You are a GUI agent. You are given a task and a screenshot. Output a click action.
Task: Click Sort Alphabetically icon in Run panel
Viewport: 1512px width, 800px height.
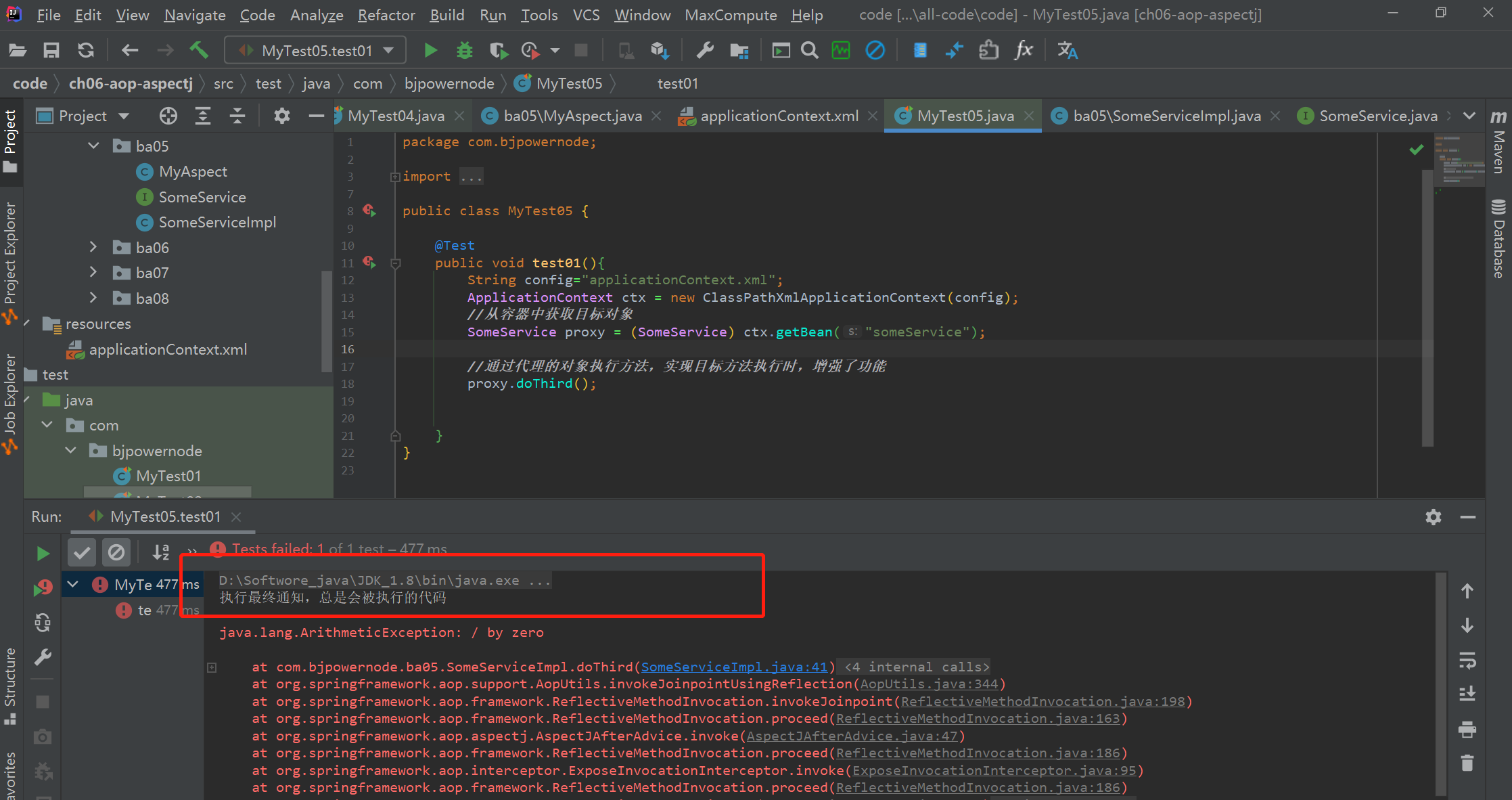pyautogui.click(x=160, y=552)
